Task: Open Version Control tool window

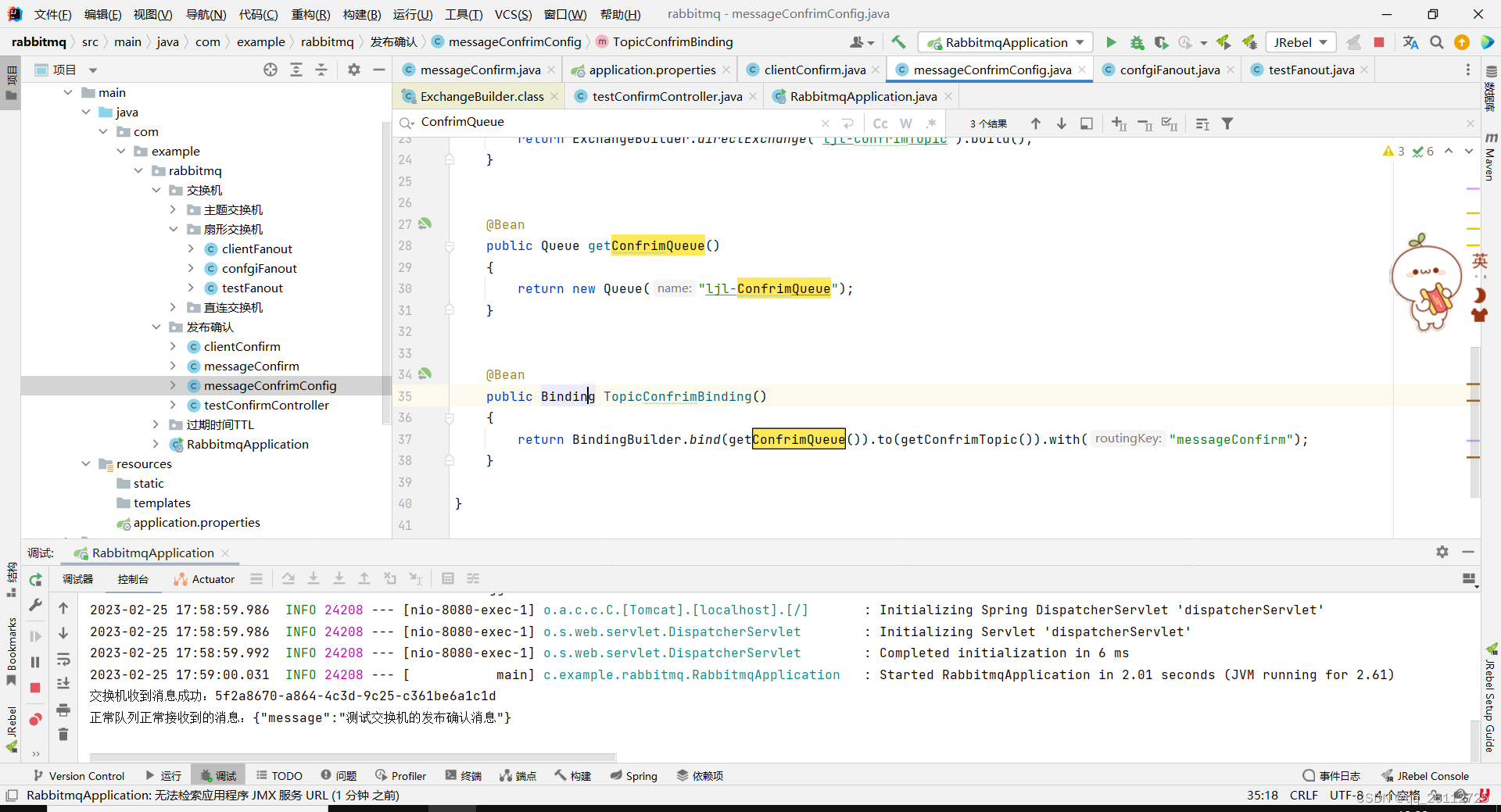Action: [x=79, y=776]
